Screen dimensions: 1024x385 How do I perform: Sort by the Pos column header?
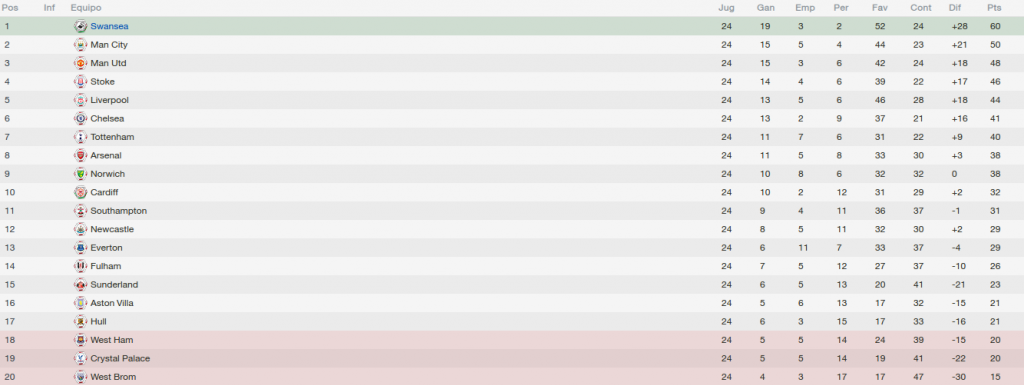pyautogui.click(x=10, y=8)
